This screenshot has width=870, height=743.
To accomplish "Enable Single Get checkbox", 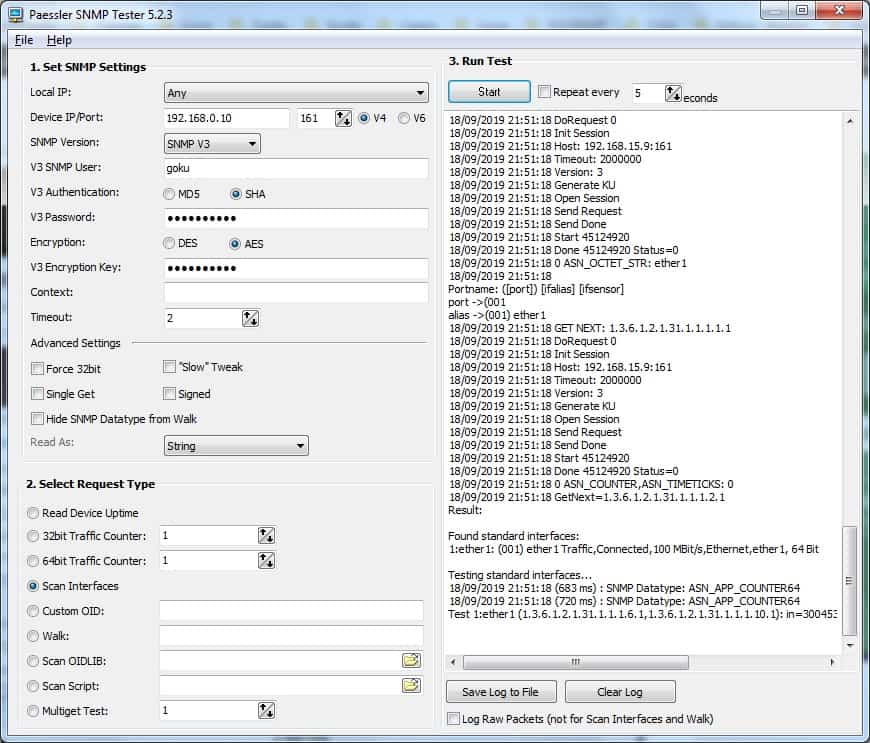I will pos(37,393).
